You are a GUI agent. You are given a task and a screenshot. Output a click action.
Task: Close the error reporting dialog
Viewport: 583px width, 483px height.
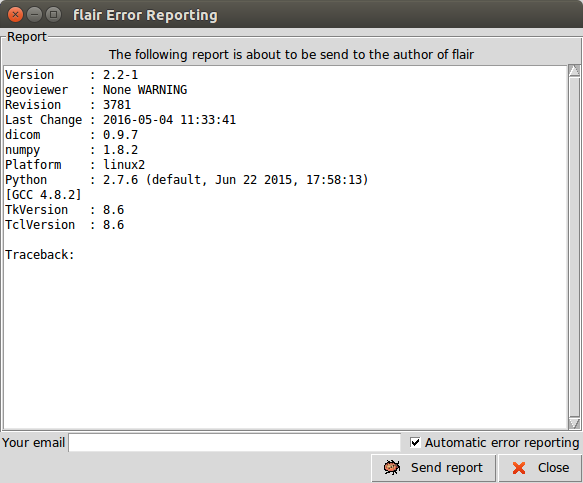coord(540,468)
